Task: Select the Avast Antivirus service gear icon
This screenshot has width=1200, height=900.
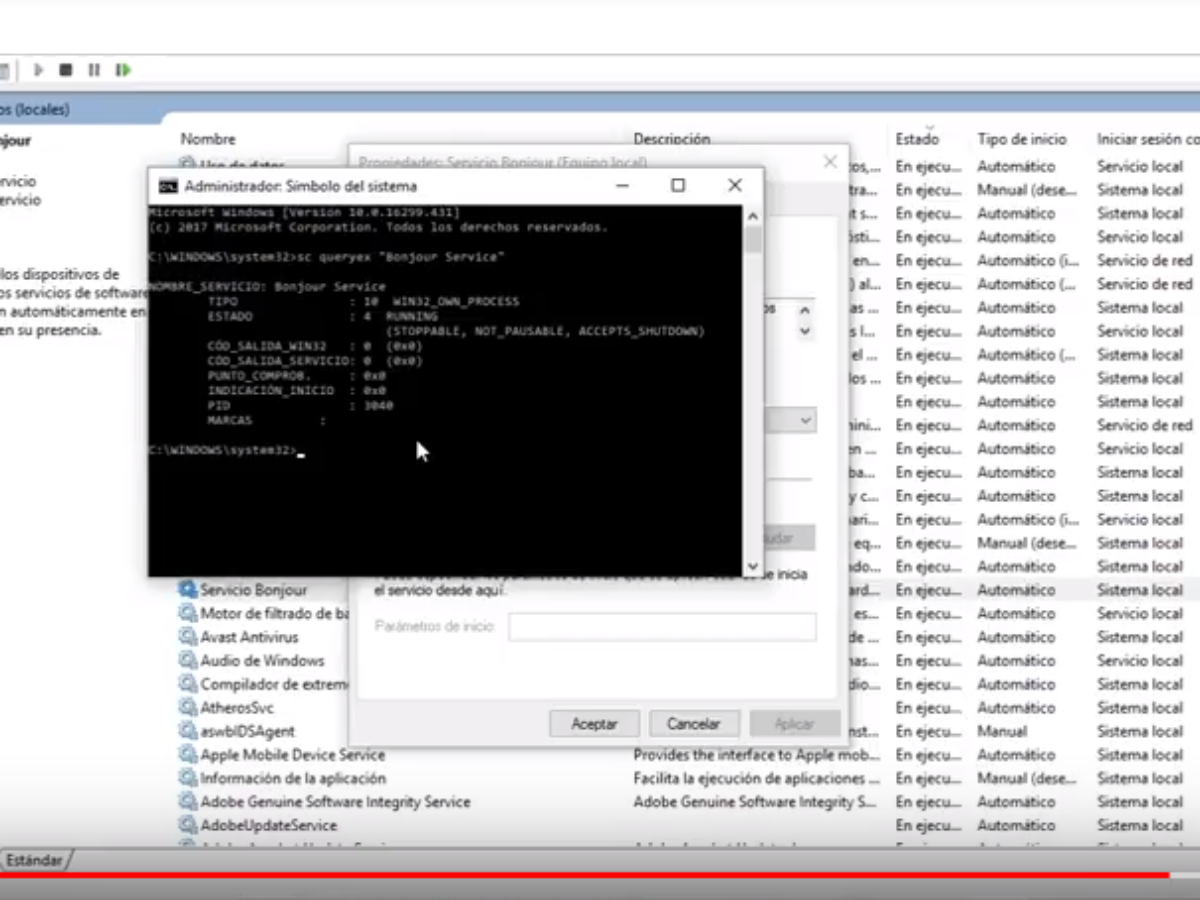Action: click(x=188, y=637)
